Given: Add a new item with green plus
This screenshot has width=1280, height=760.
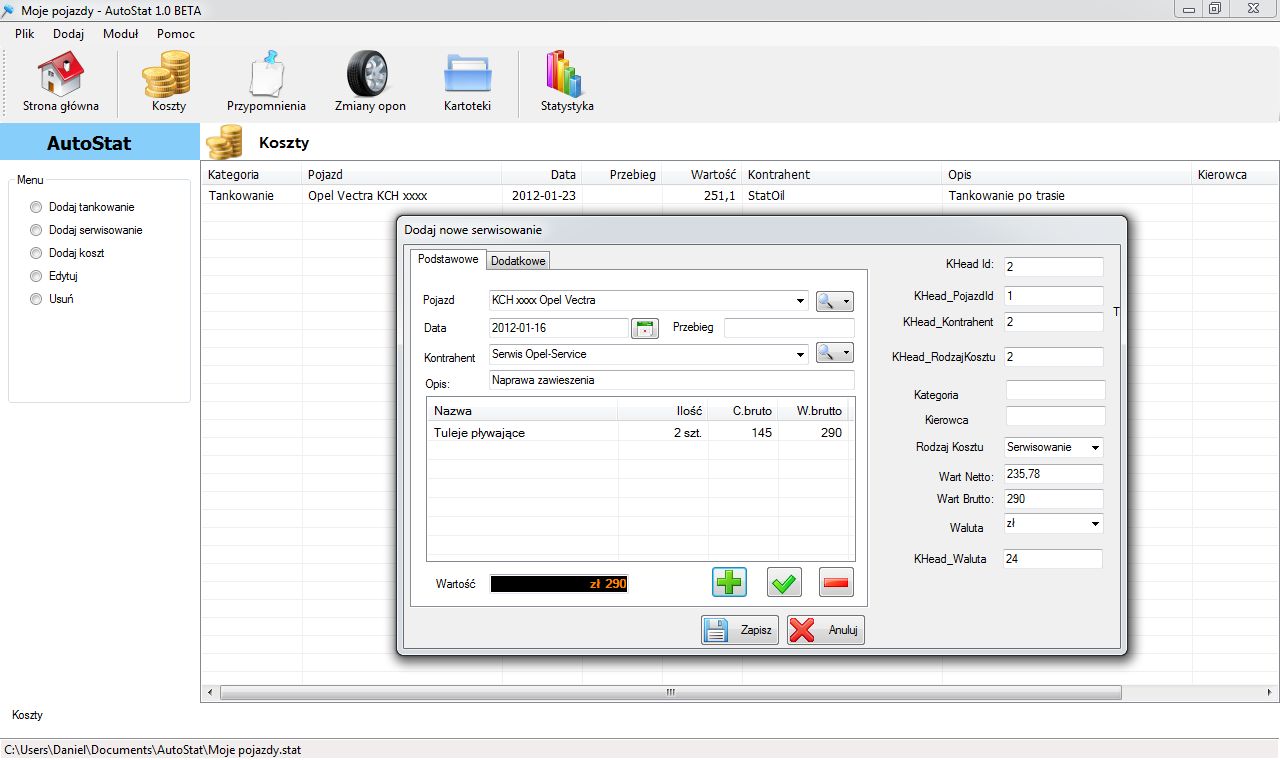Looking at the screenshot, I should click(730, 582).
